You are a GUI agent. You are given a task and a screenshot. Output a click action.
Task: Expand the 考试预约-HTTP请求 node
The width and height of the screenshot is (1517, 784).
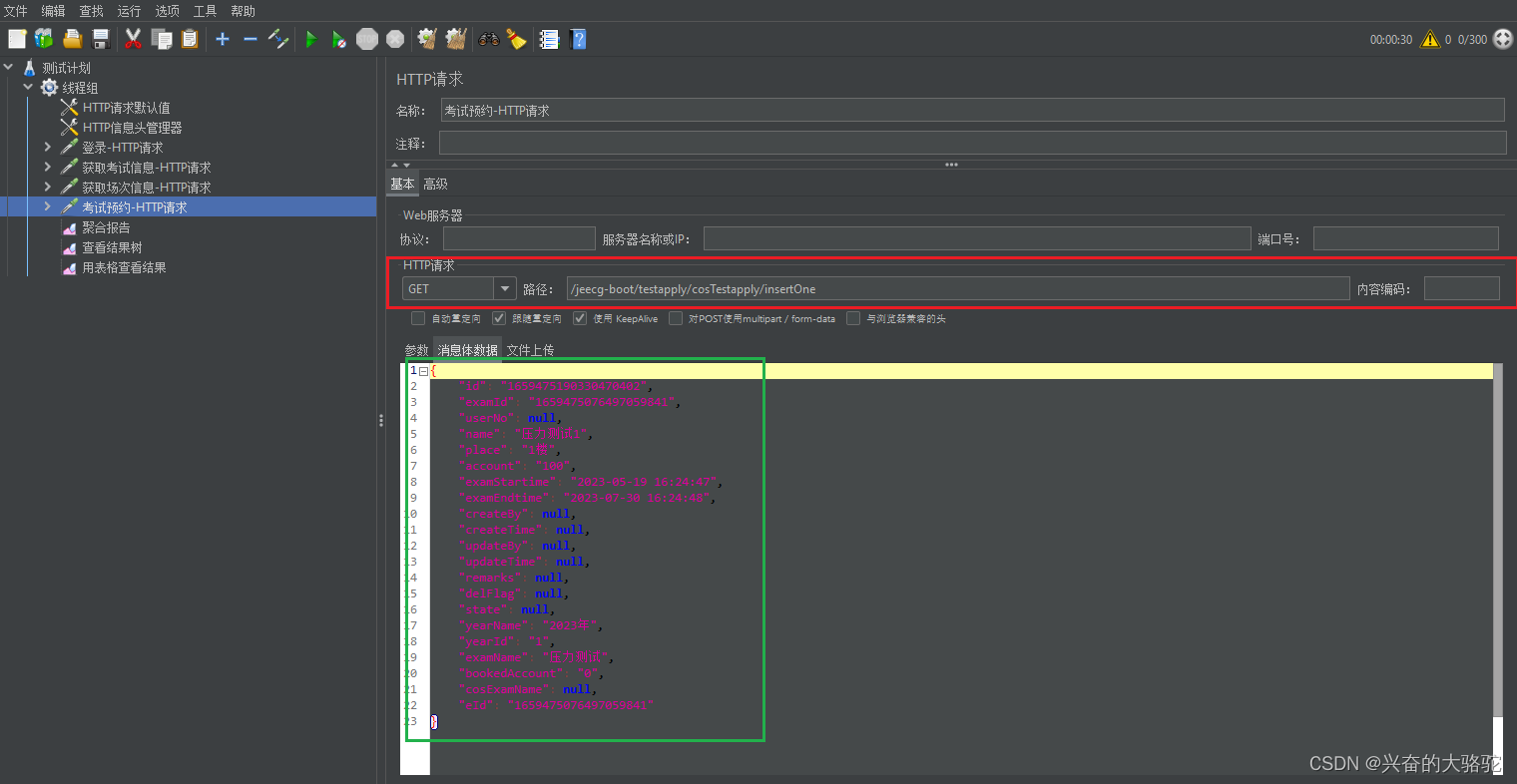47,206
